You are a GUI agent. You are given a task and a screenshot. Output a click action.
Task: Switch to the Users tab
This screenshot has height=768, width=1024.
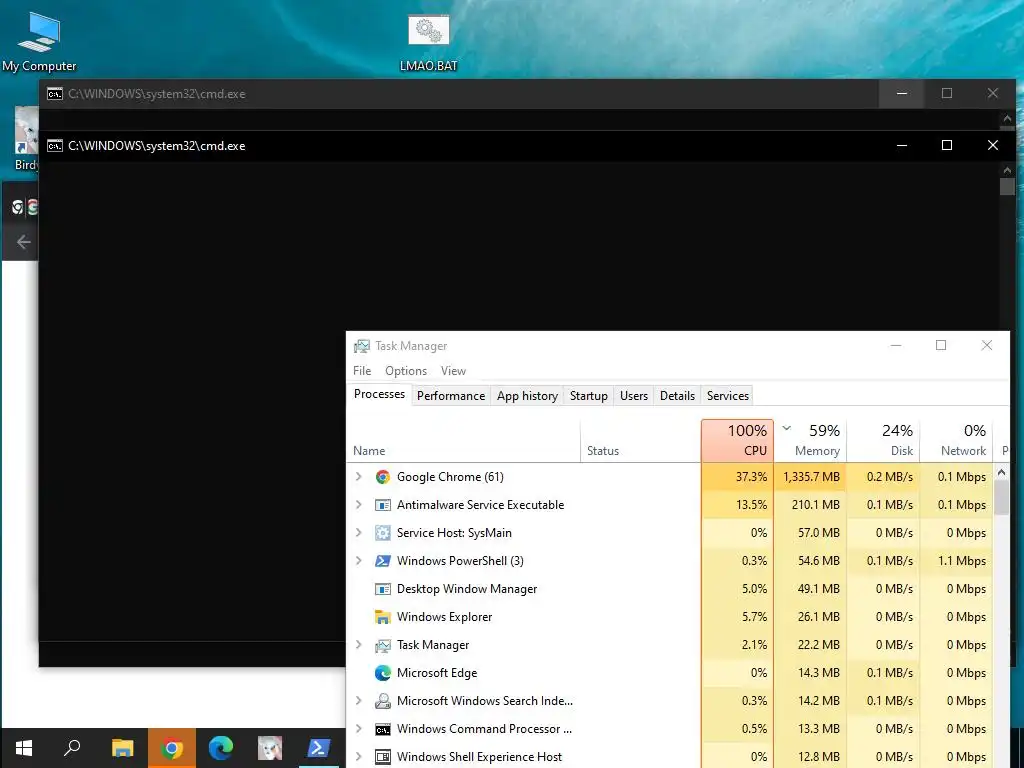[633, 396]
